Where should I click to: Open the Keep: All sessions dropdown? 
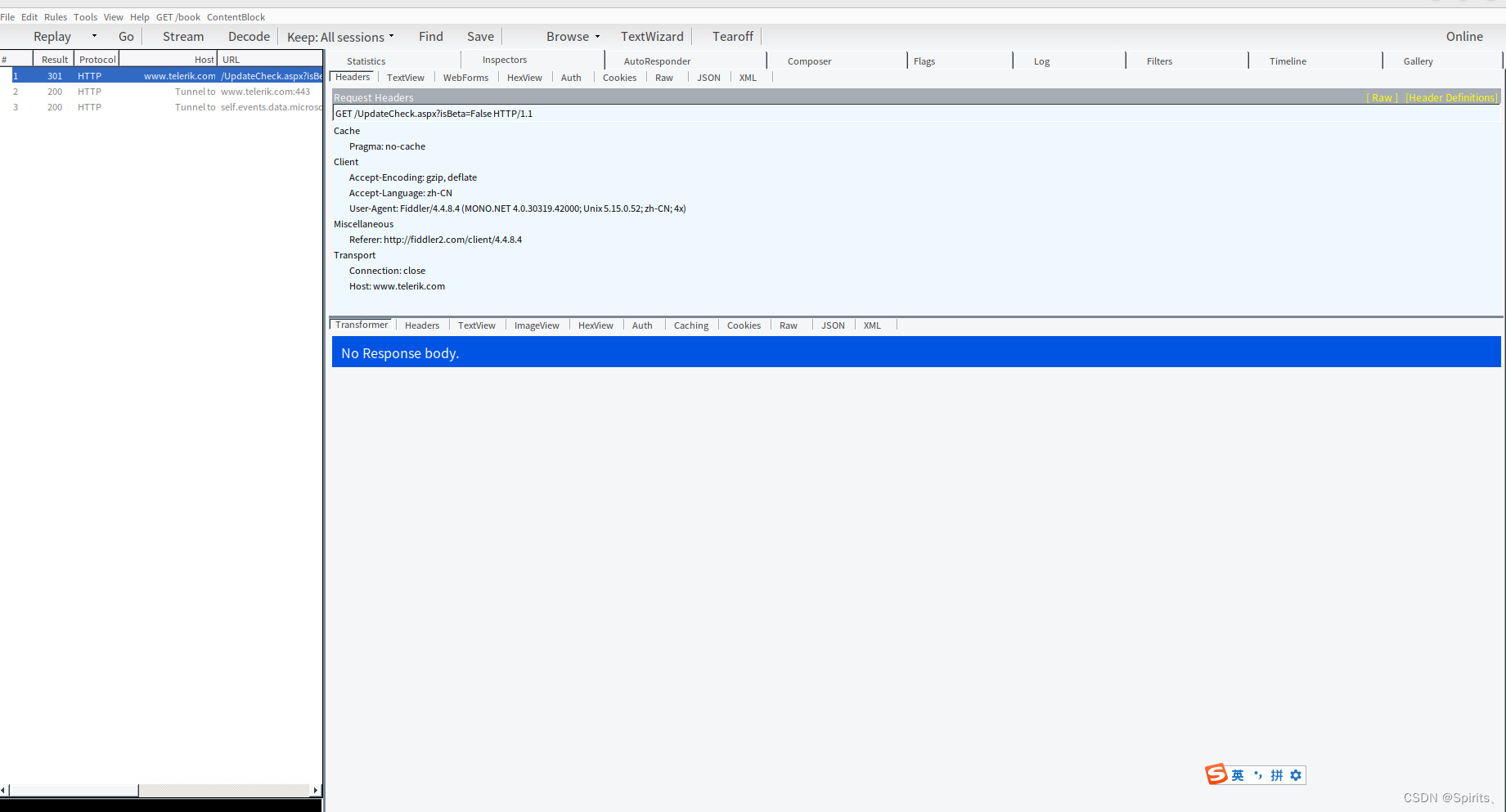[340, 37]
